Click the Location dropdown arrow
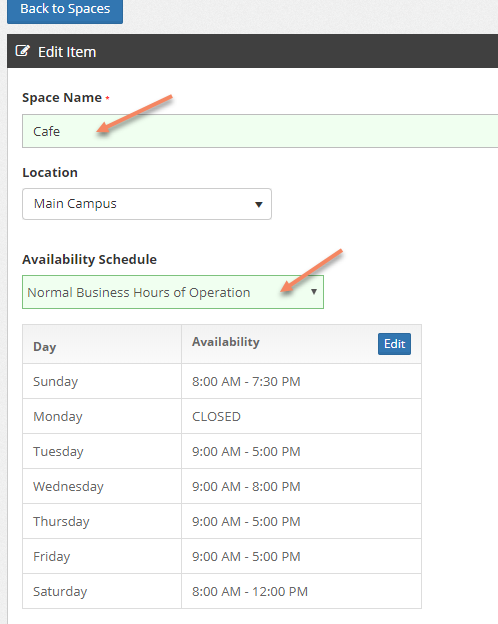Screen dimensions: 498x624 pyautogui.click(x=259, y=204)
